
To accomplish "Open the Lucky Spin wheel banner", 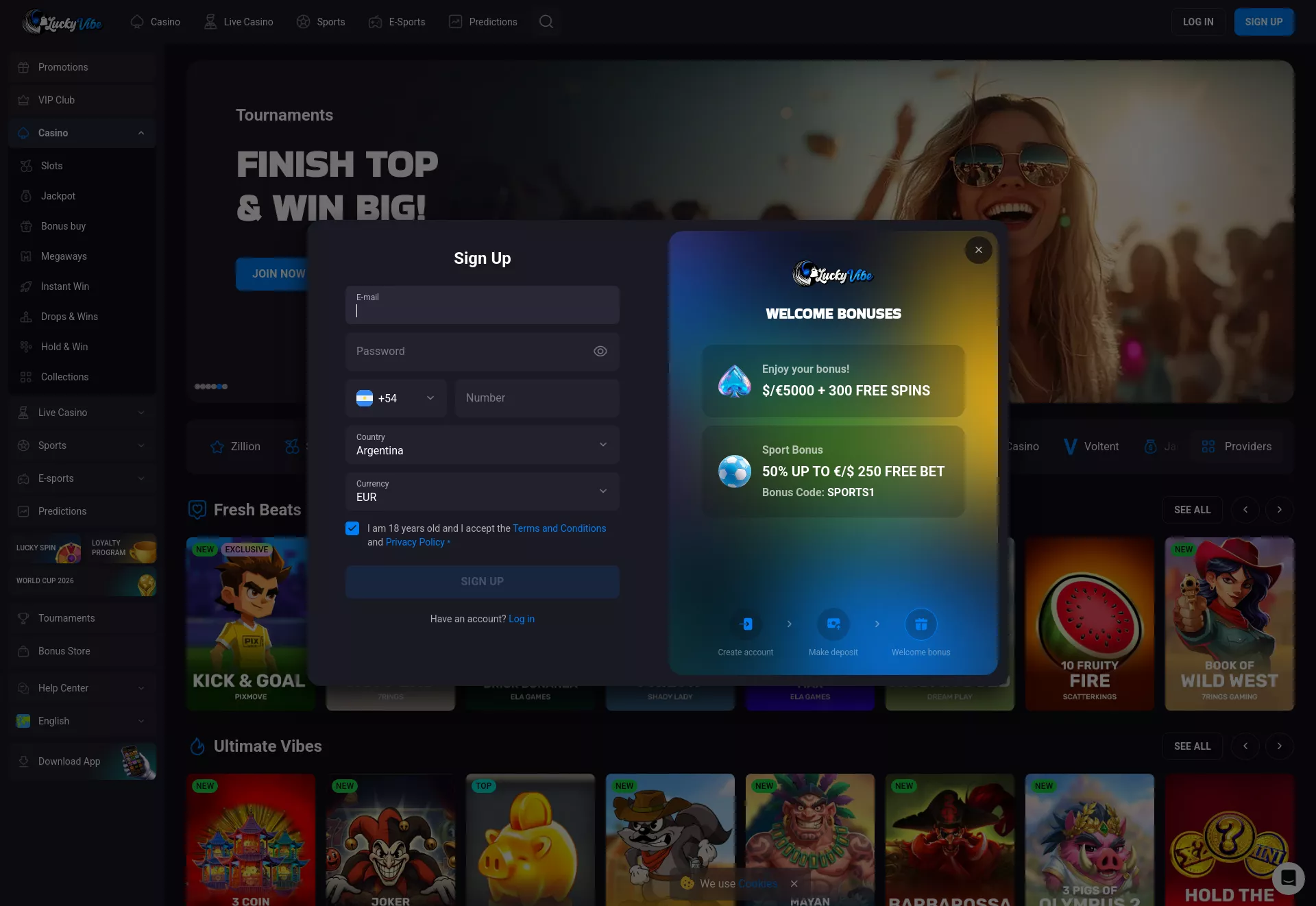I will tap(45, 548).
